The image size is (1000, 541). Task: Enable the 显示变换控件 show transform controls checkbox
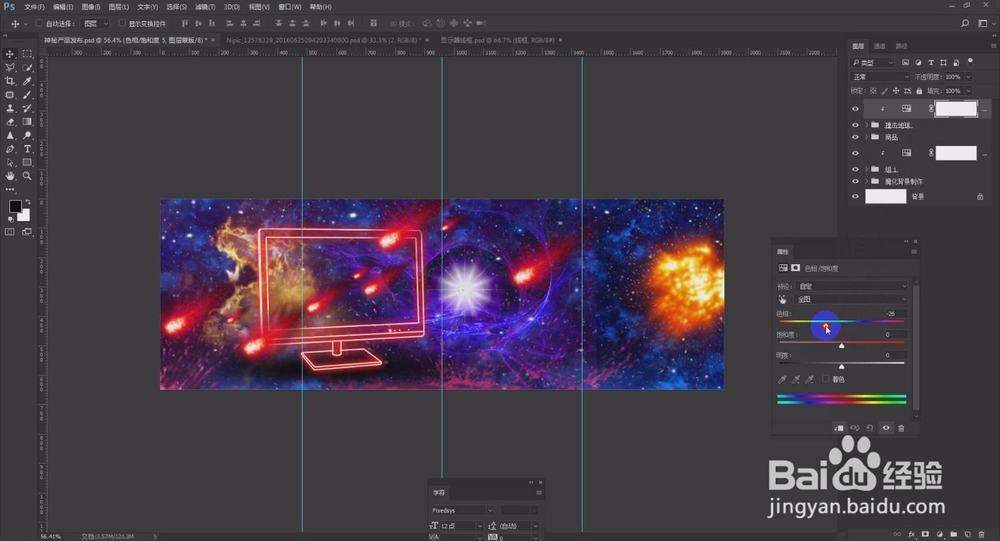pyautogui.click(x=122, y=24)
